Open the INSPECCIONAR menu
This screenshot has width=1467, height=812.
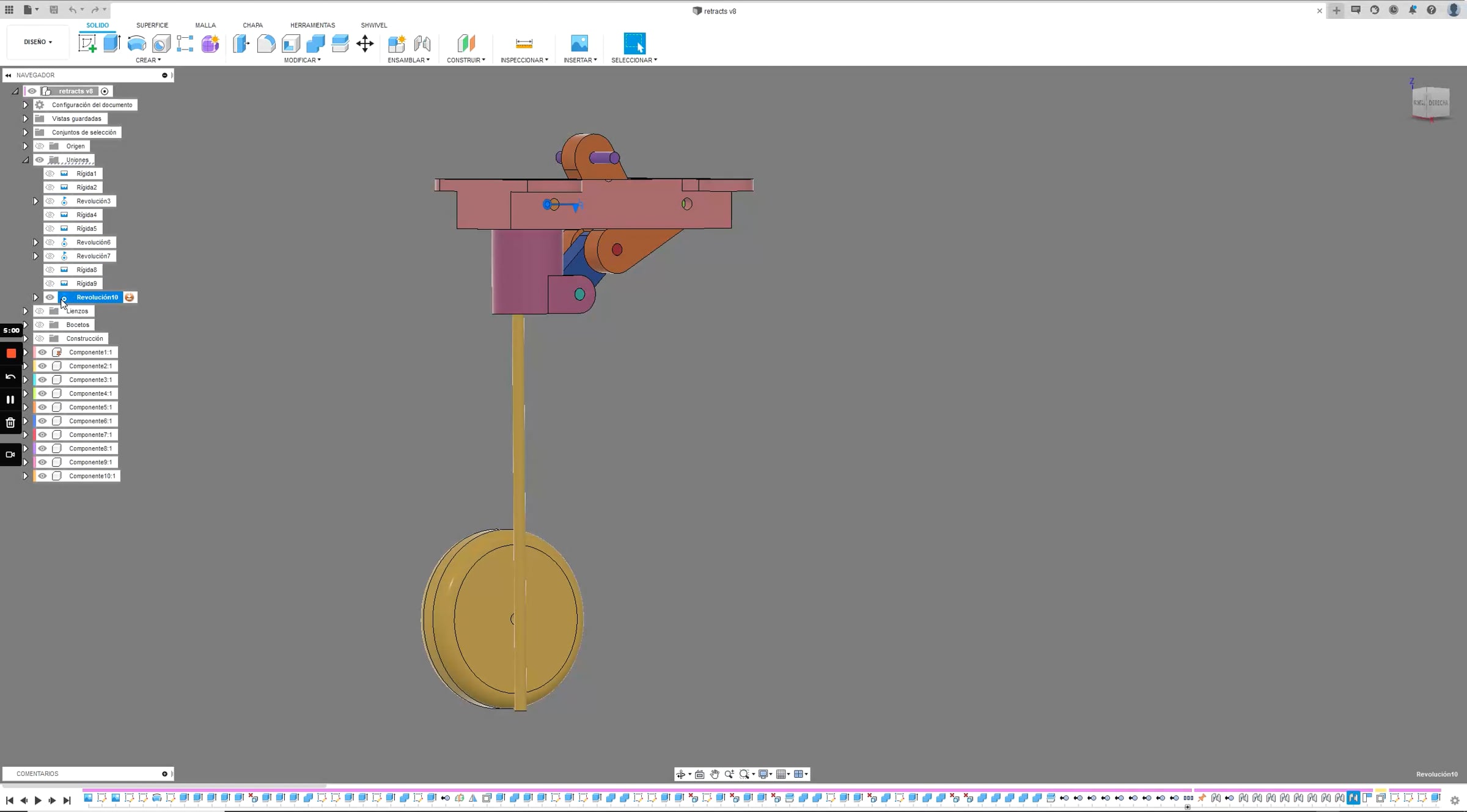(524, 60)
